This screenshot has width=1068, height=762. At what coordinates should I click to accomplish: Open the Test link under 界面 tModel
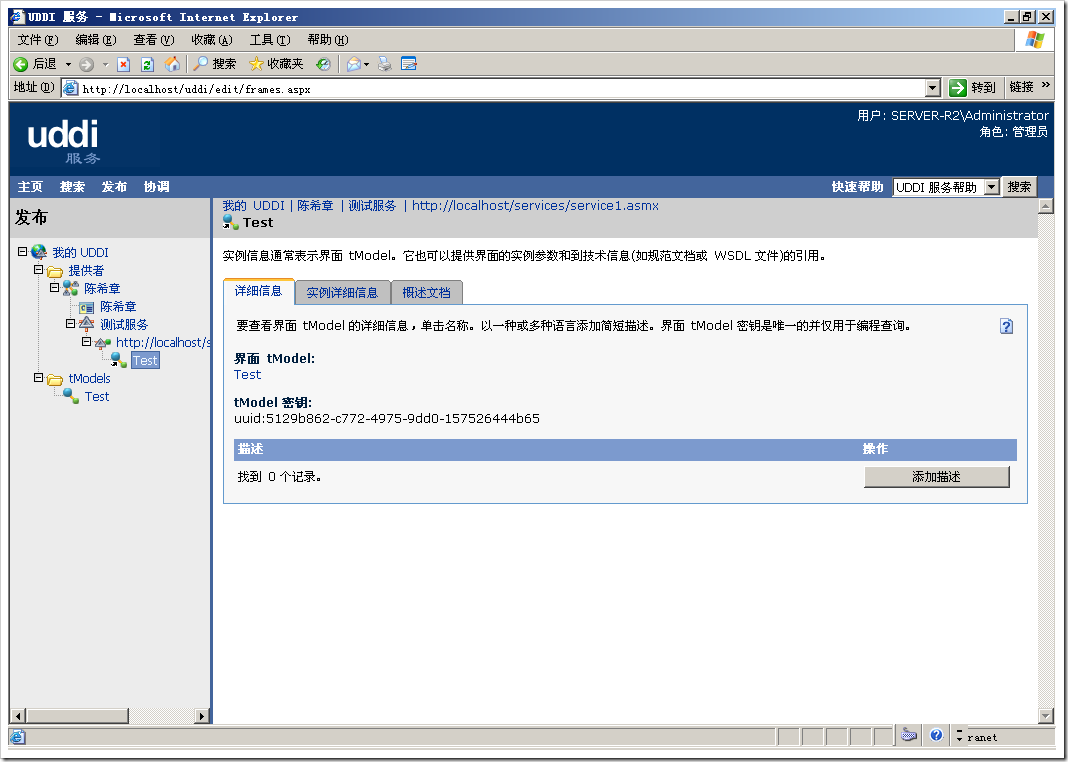247,375
